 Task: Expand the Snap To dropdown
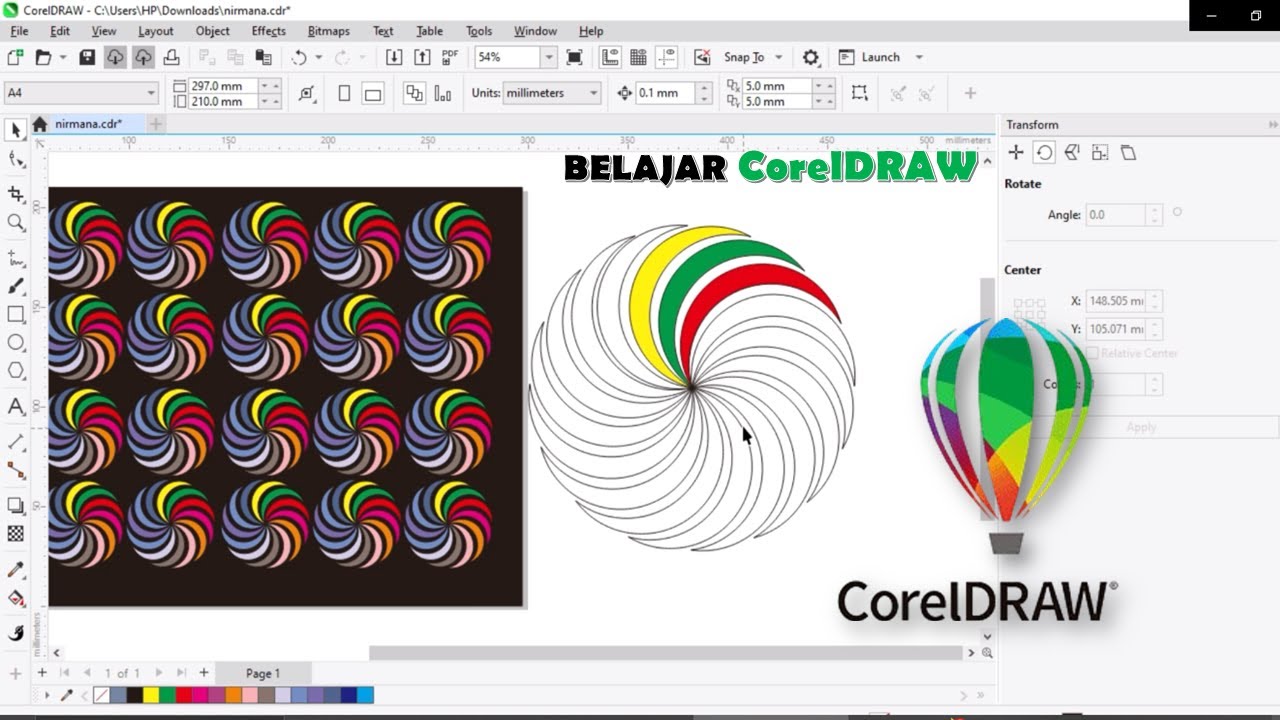(779, 57)
